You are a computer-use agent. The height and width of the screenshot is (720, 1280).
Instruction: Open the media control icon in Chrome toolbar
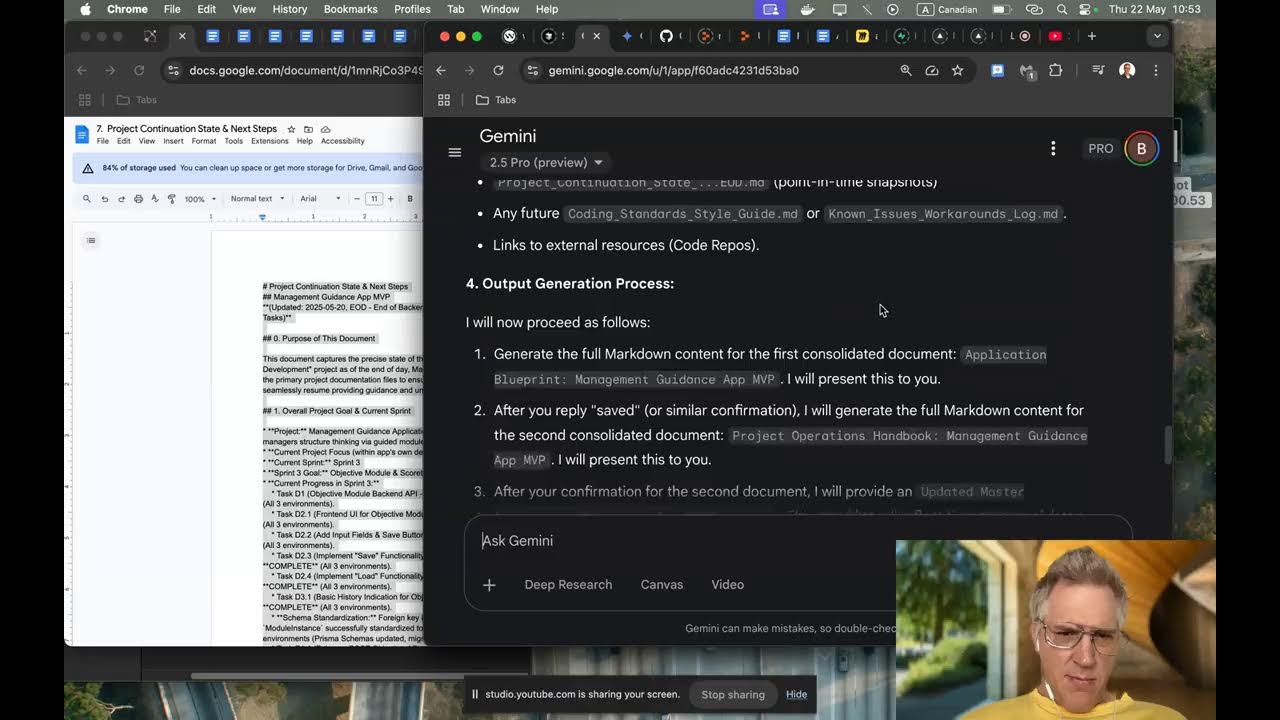click(1098, 70)
